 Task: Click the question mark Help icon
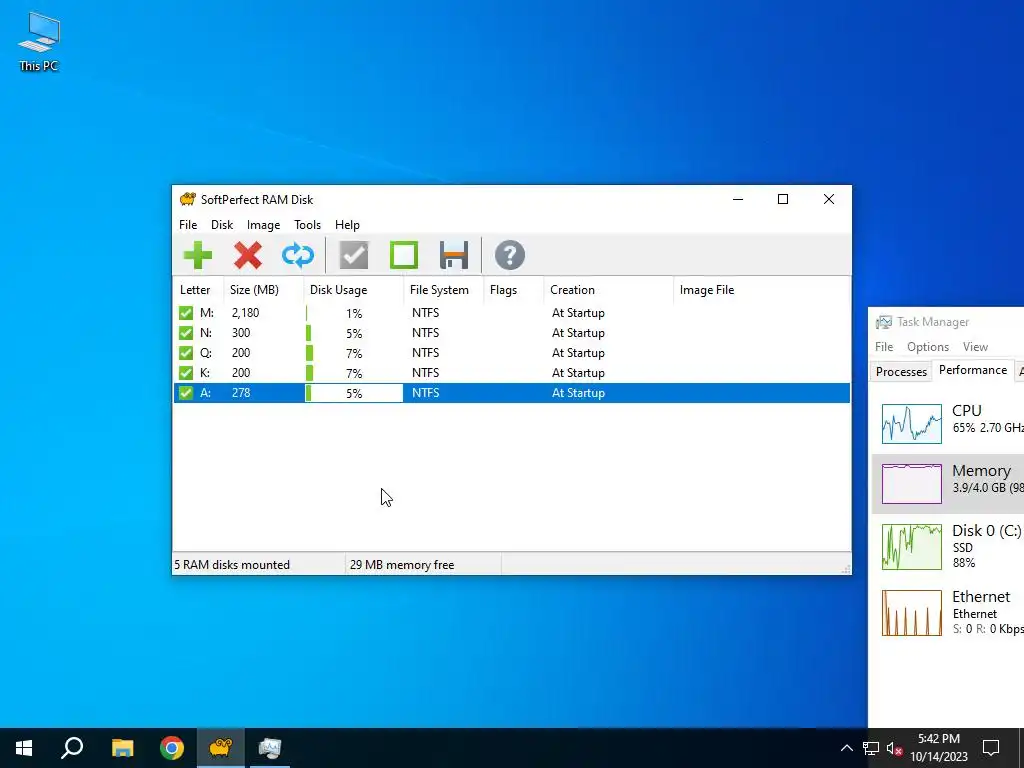point(510,255)
